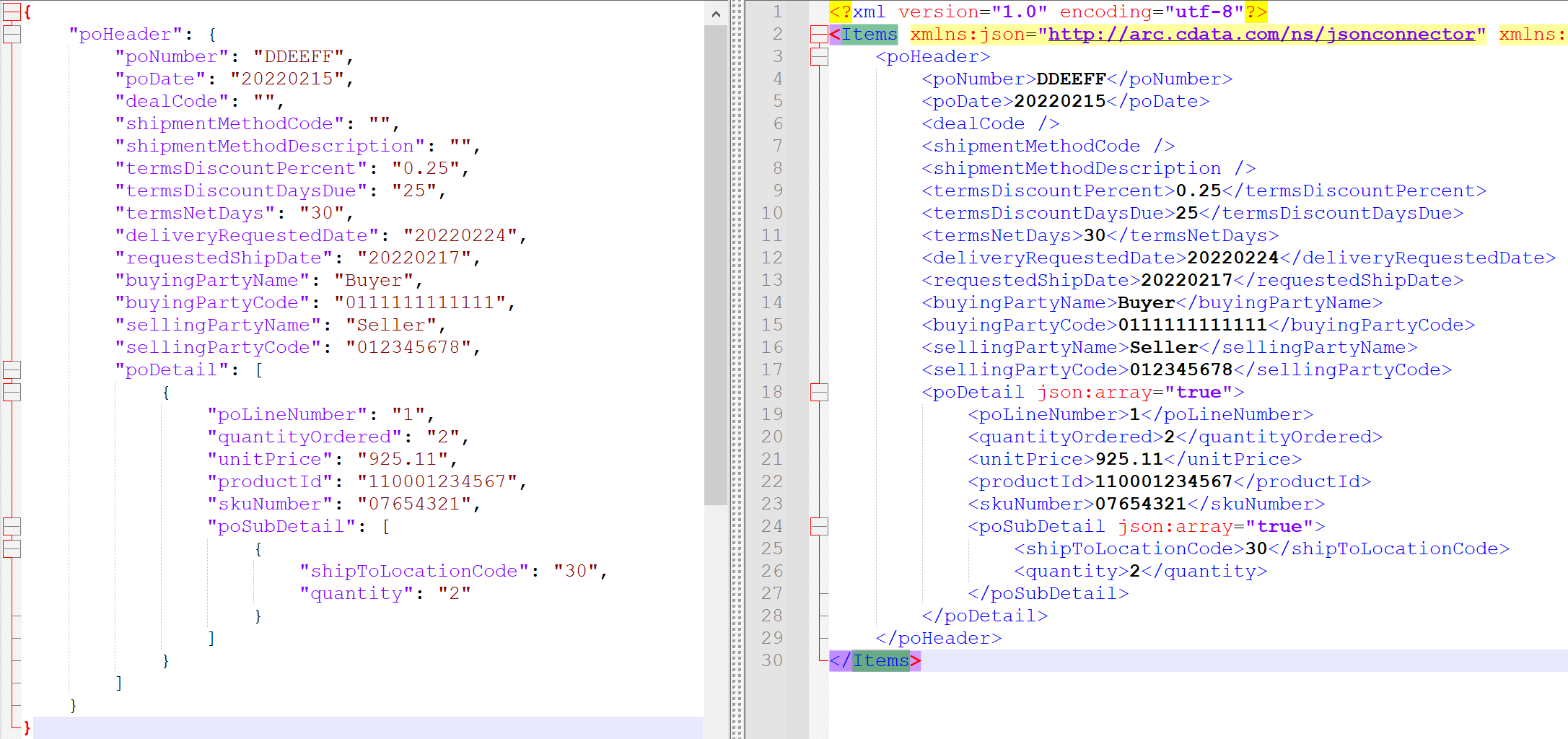Click the "poLineNumber" key in JSON
The width and height of the screenshot is (1568, 739).
(287, 414)
